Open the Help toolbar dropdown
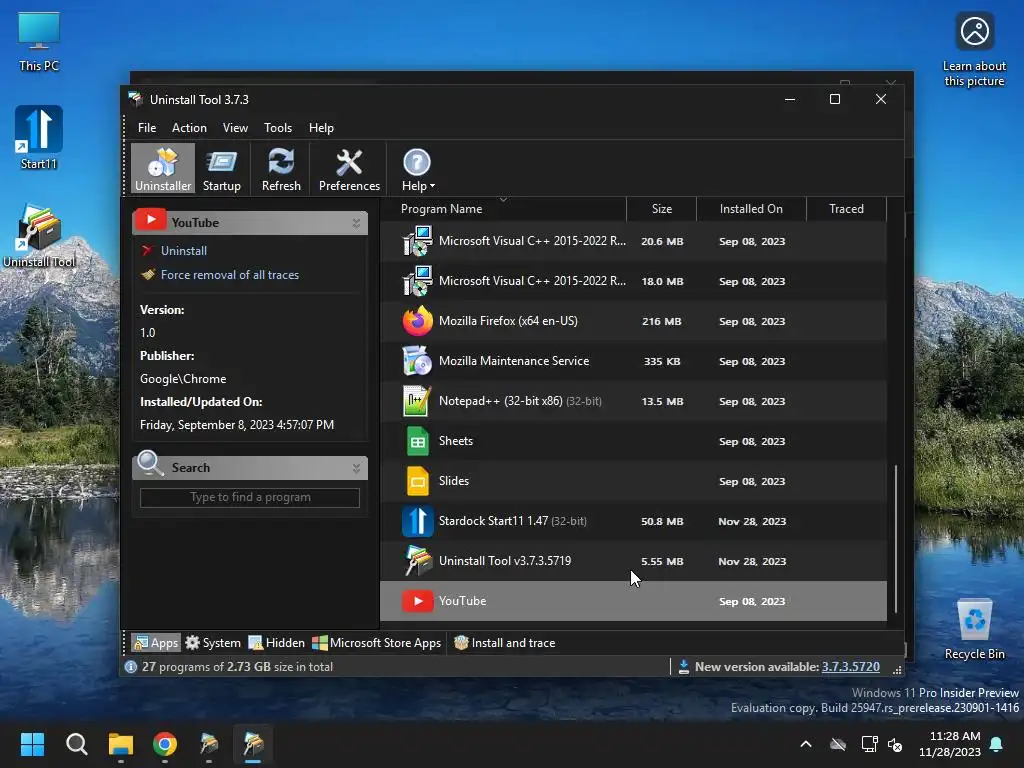Viewport: 1024px width, 768px height. coord(417,168)
